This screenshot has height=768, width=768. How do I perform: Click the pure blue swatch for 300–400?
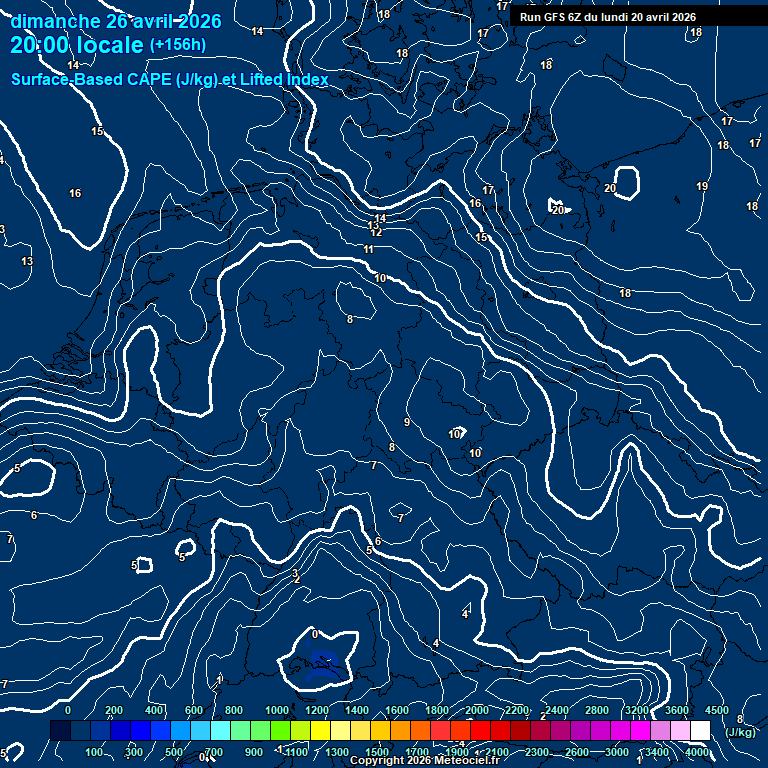pos(141,730)
